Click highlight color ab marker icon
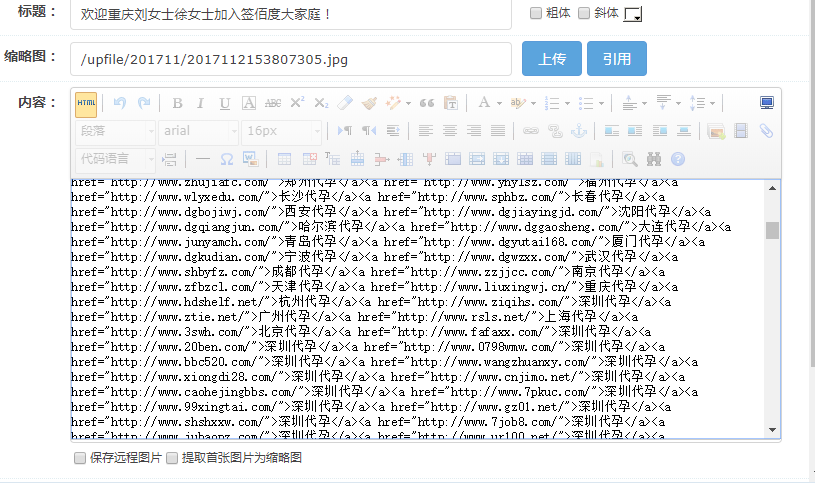 pos(517,103)
